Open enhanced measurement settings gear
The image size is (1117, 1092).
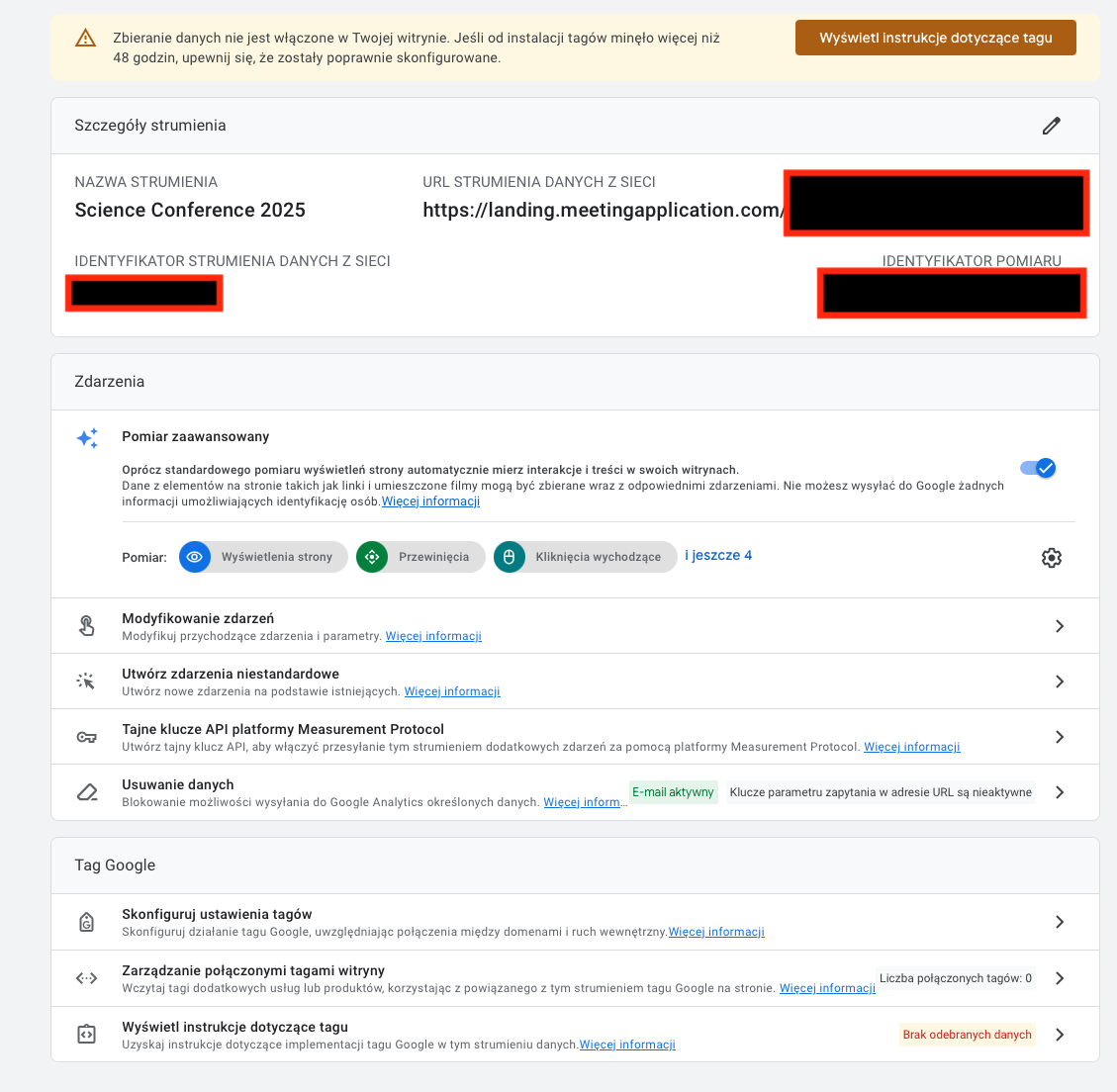[x=1052, y=558]
